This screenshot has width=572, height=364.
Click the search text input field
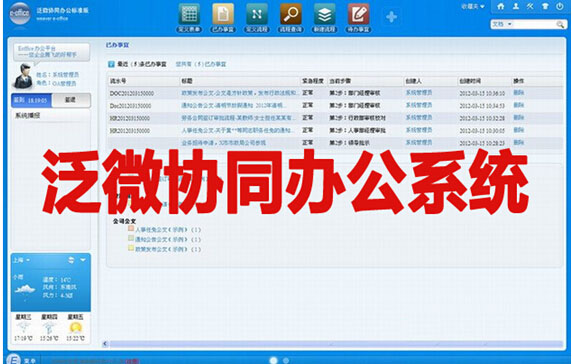point(534,24)
